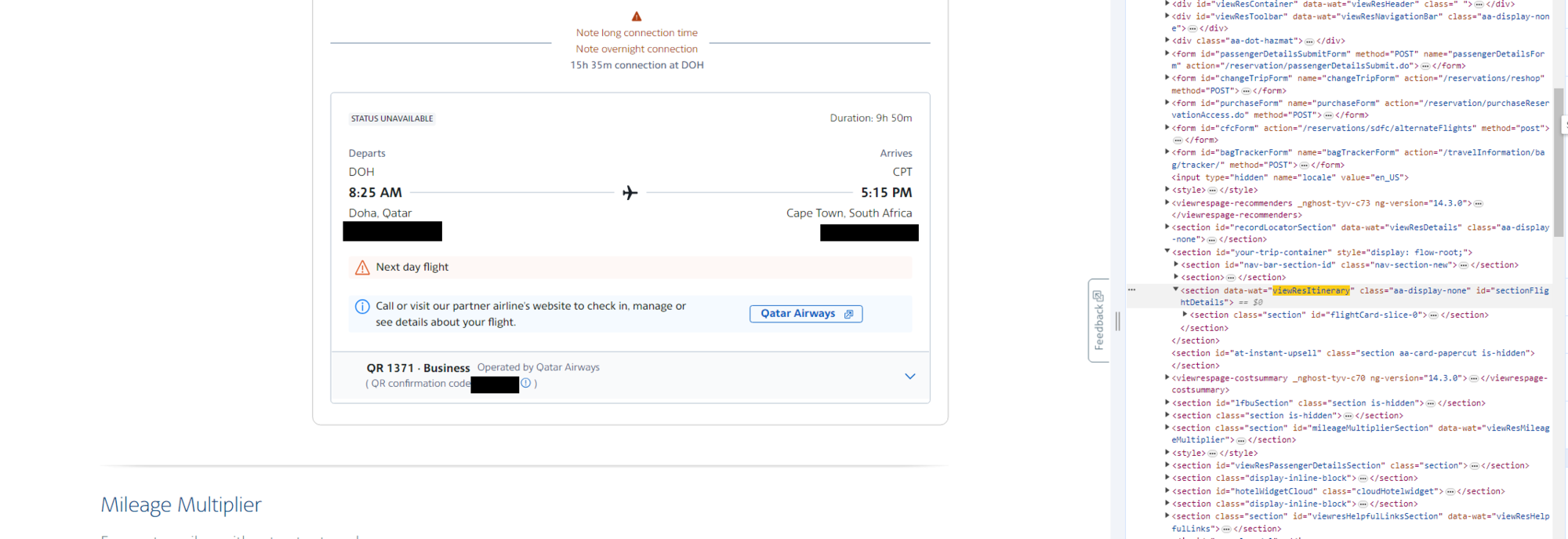1568x539 pixels.
Task: Click the airplane icon between DOH and CPT
Action: pyautogui.click(x=630, y=193)
